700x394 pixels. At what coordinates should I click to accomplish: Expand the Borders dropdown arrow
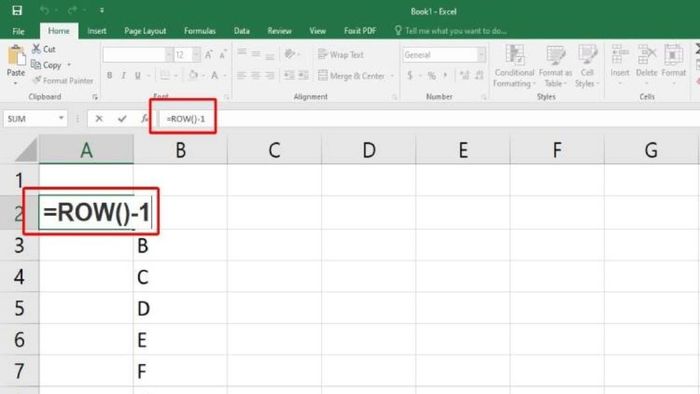(175, 75)
